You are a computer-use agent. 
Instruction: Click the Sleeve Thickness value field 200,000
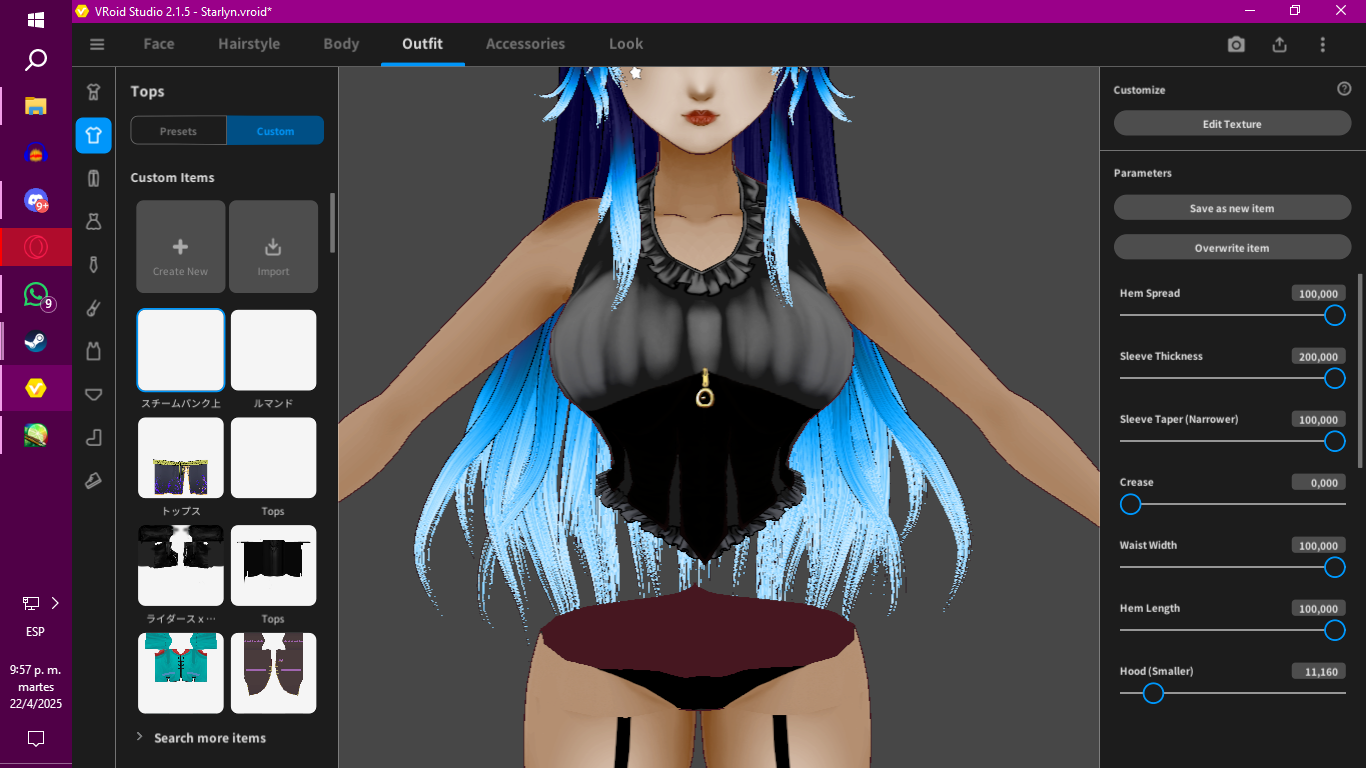(1318, 356)
